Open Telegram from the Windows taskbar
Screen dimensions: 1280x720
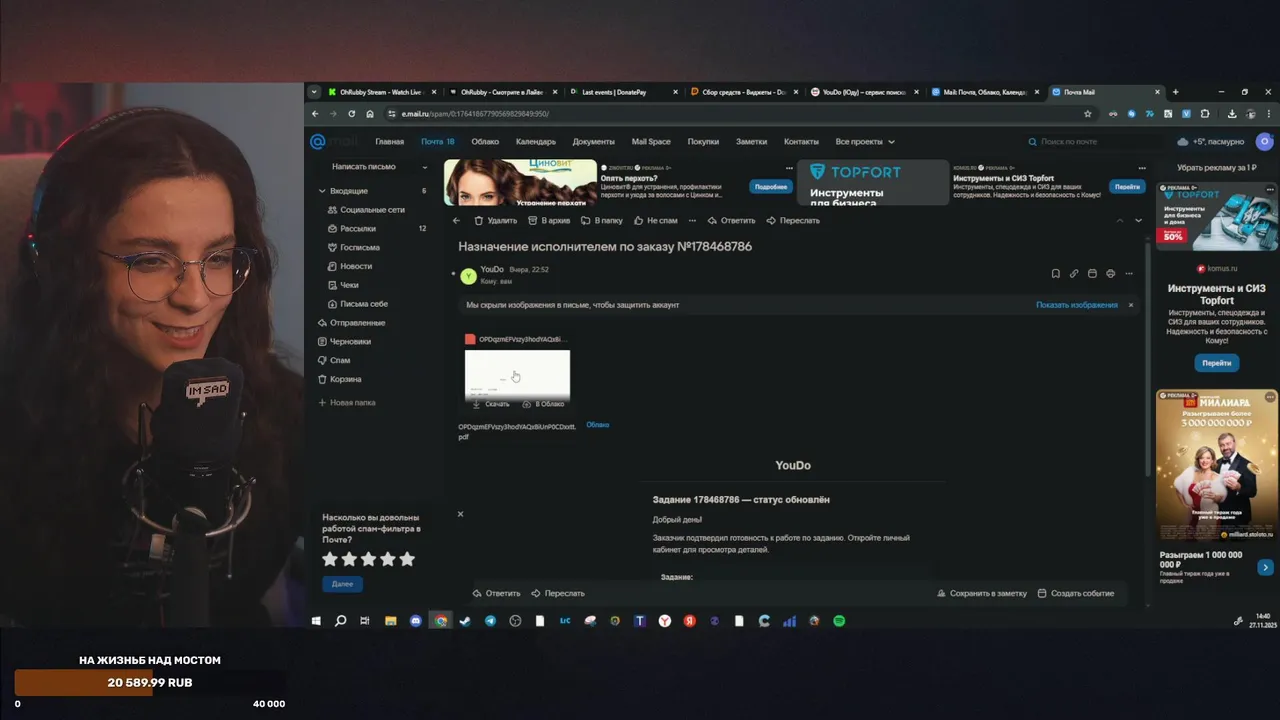point(490,621)
